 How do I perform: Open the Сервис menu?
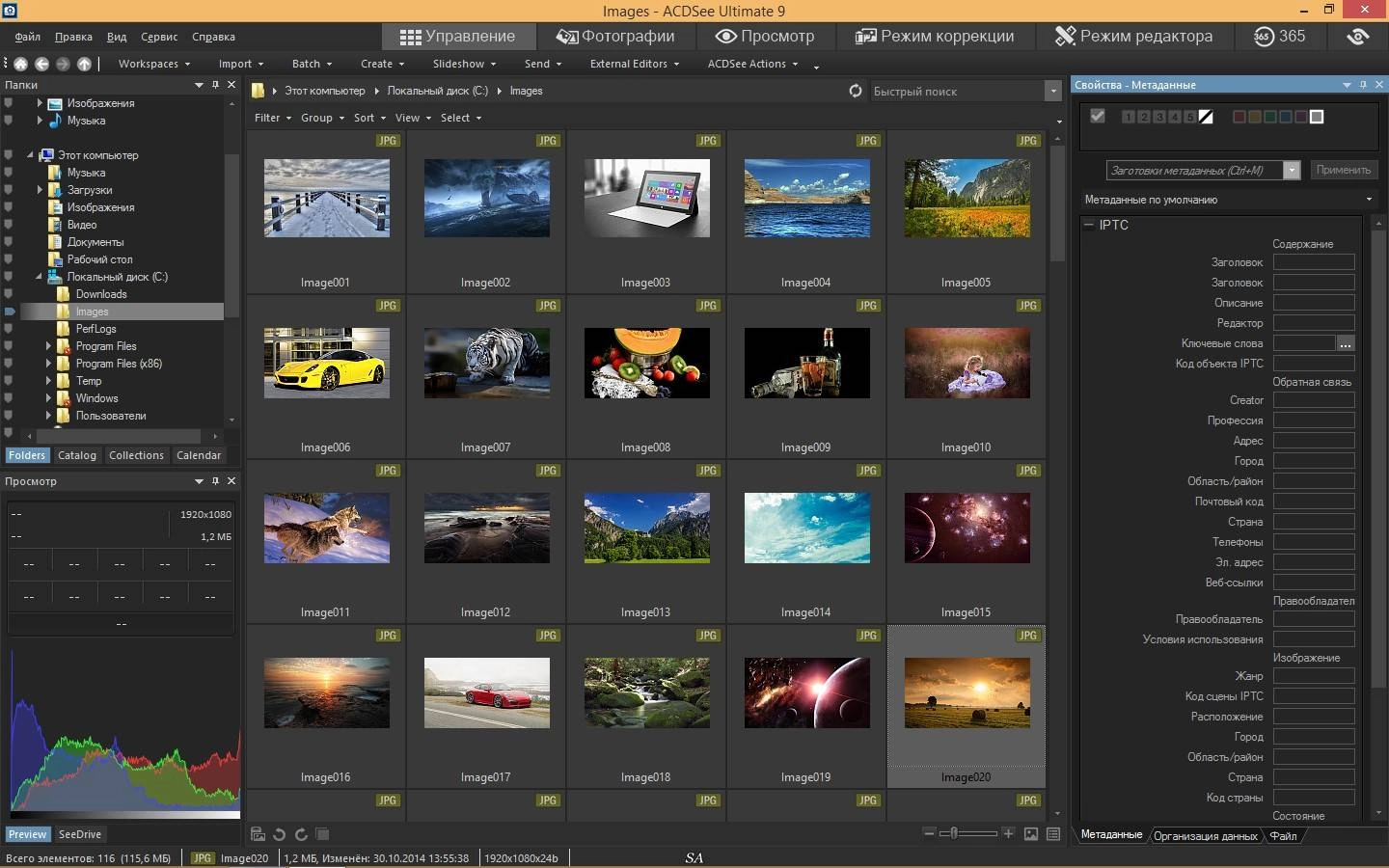159,37
